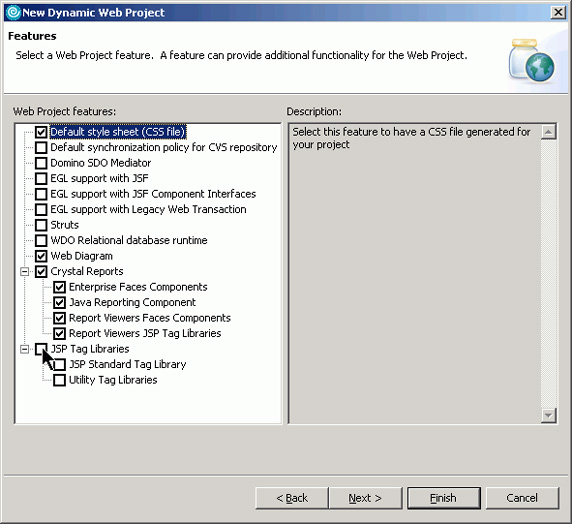
Task: Proceed with the Next button
Action: click(365, 498)
